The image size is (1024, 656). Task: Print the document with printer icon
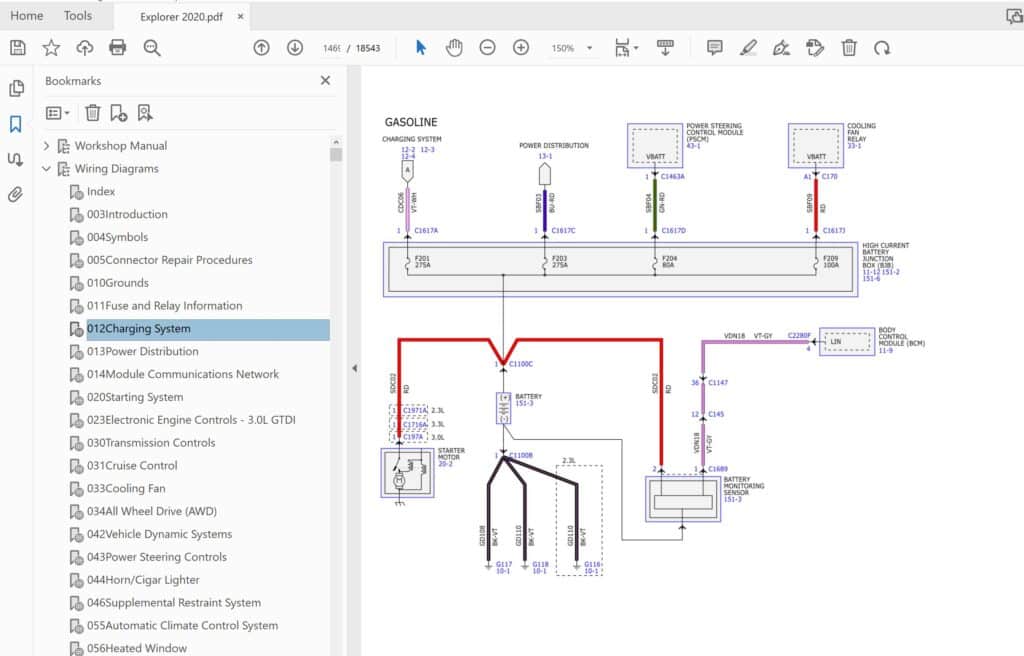[118, 48]
